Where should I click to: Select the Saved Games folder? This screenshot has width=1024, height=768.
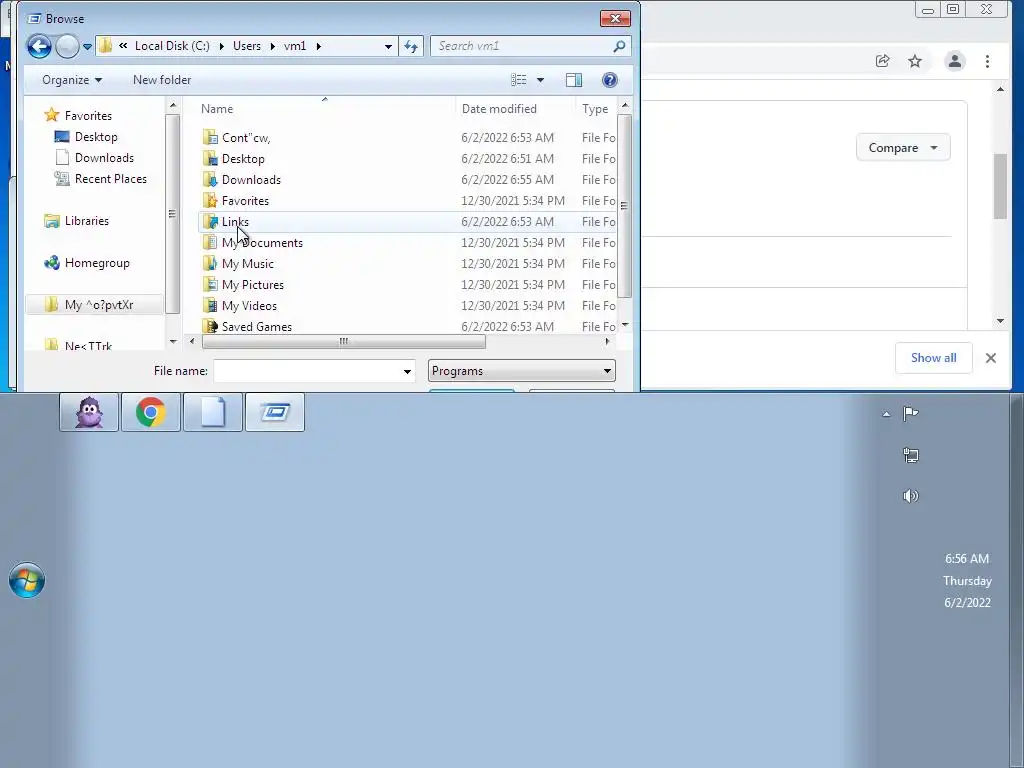click(x=257, y=327)
